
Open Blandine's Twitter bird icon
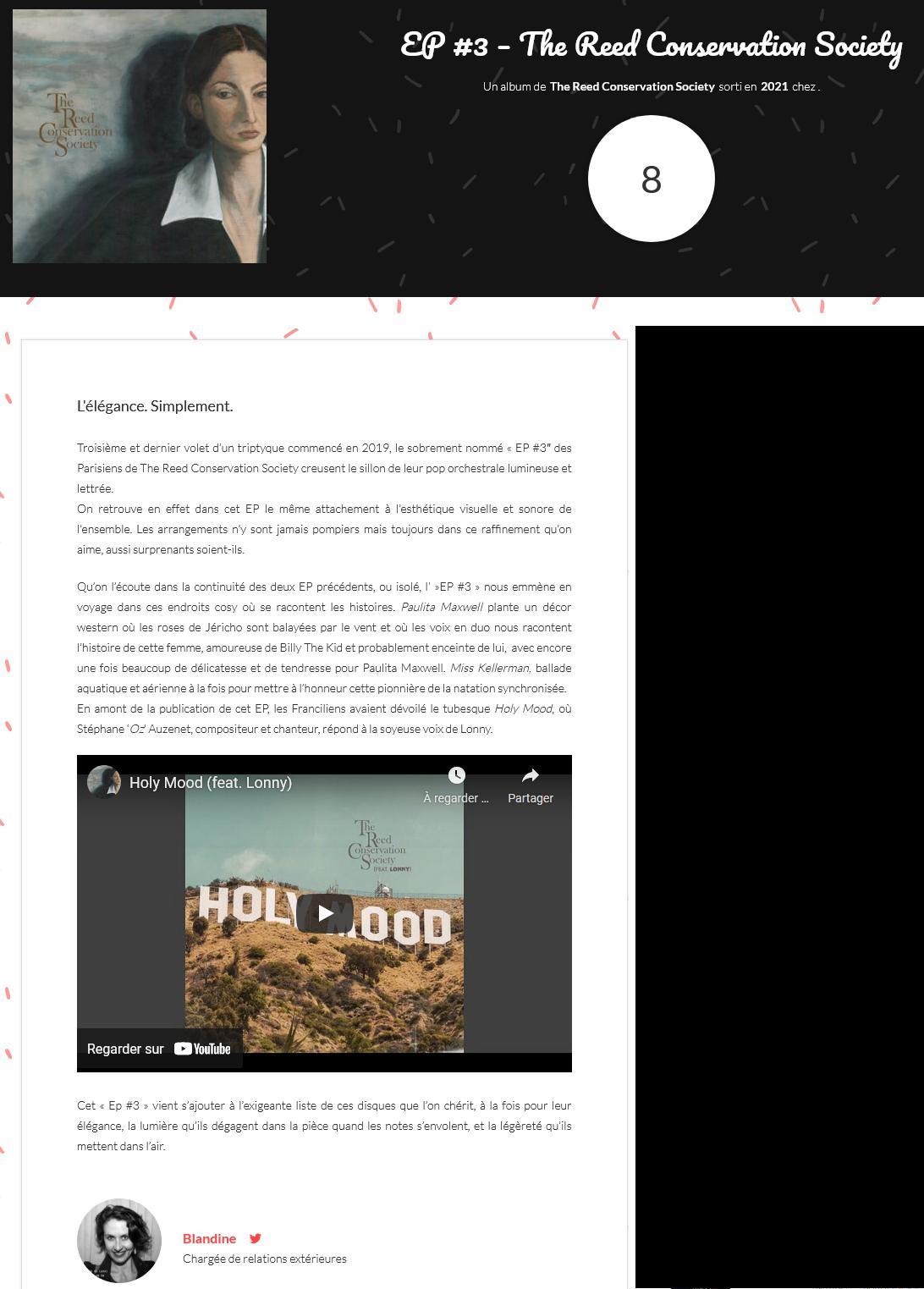tap(255, 1238)
